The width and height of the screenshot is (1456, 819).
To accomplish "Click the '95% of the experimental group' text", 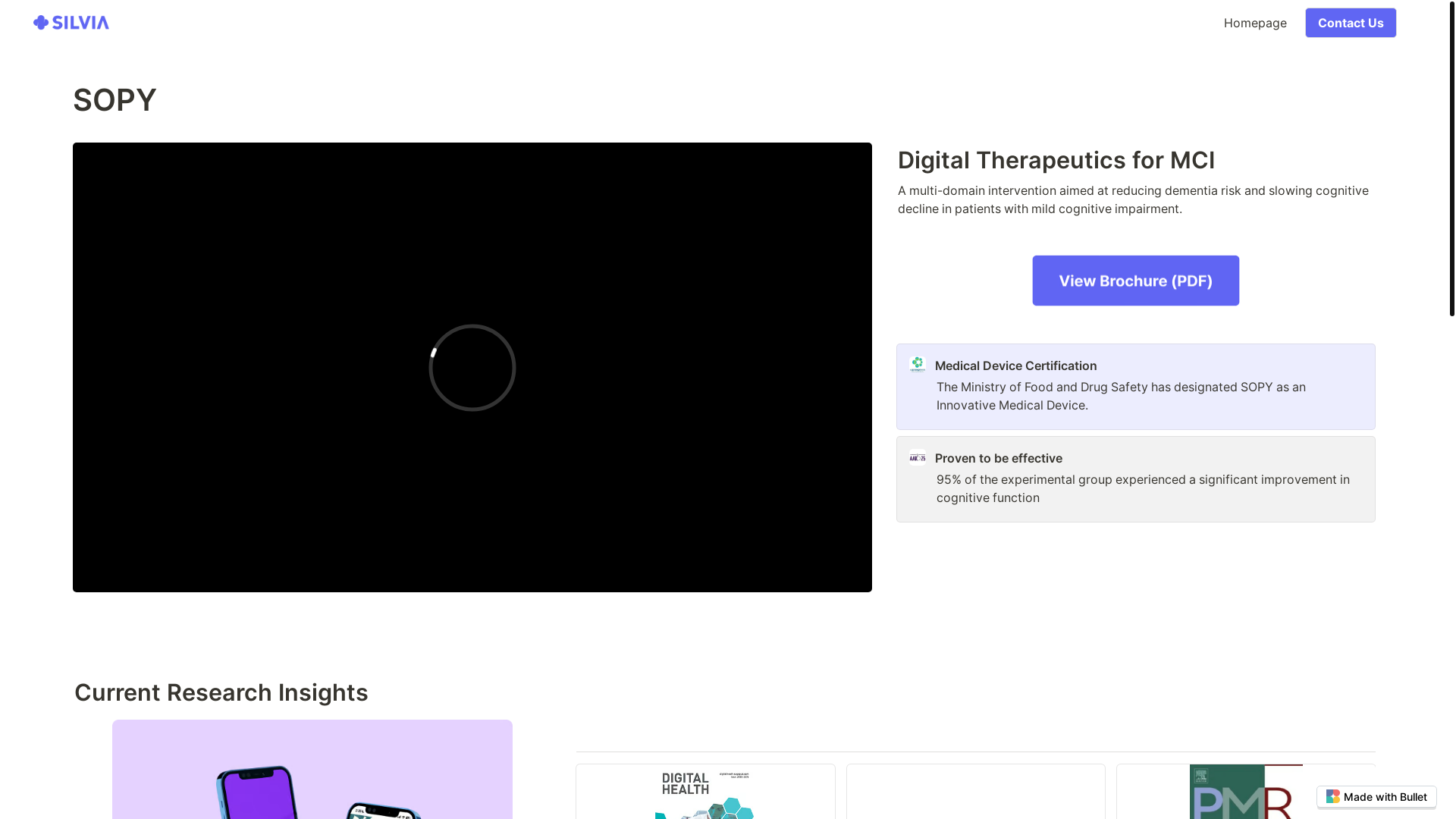I will 1143,488.
